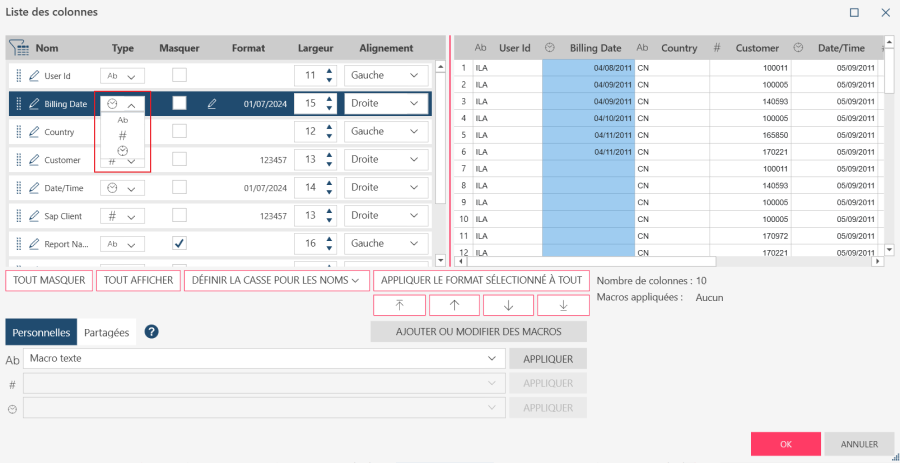Tick Masquer checkbox for Sap Client
The width and height of the screenshot is (900, 463).
click(179, 215)
